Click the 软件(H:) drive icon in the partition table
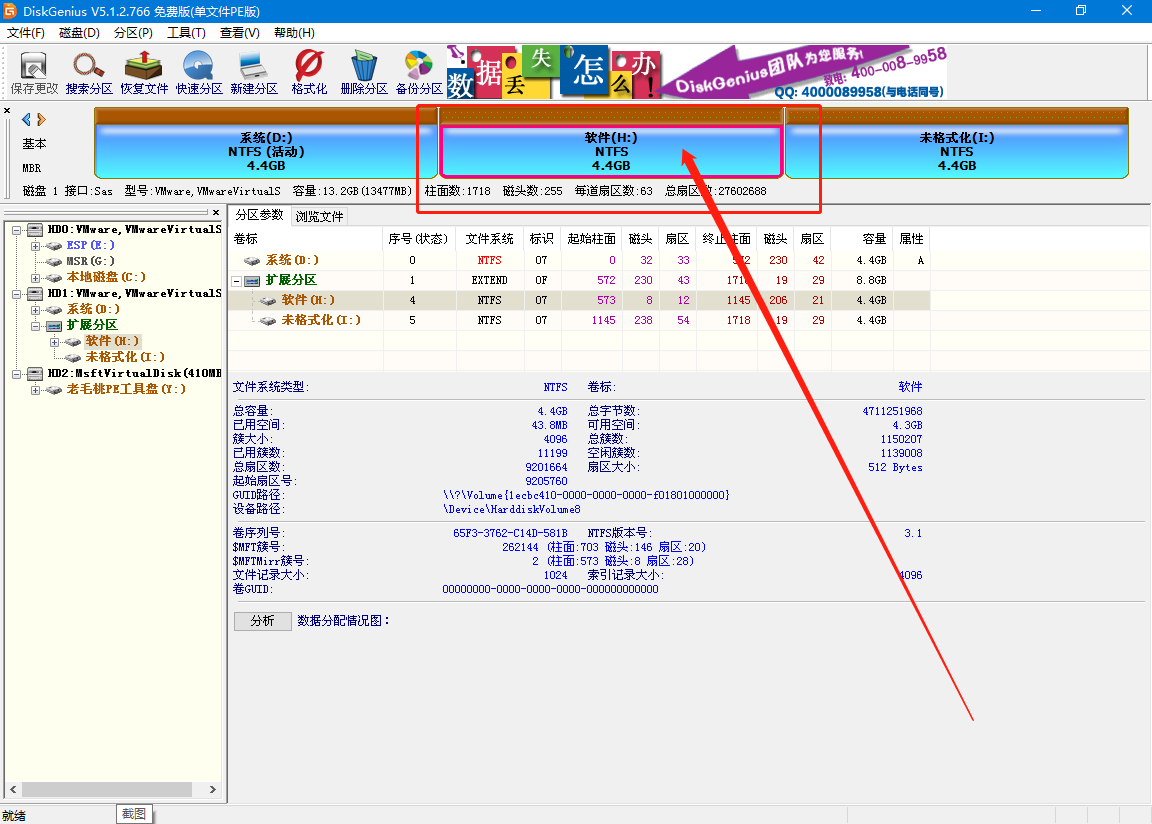Image resolution: width=1152 pixels, height=824 pixels. pos(268,300)
